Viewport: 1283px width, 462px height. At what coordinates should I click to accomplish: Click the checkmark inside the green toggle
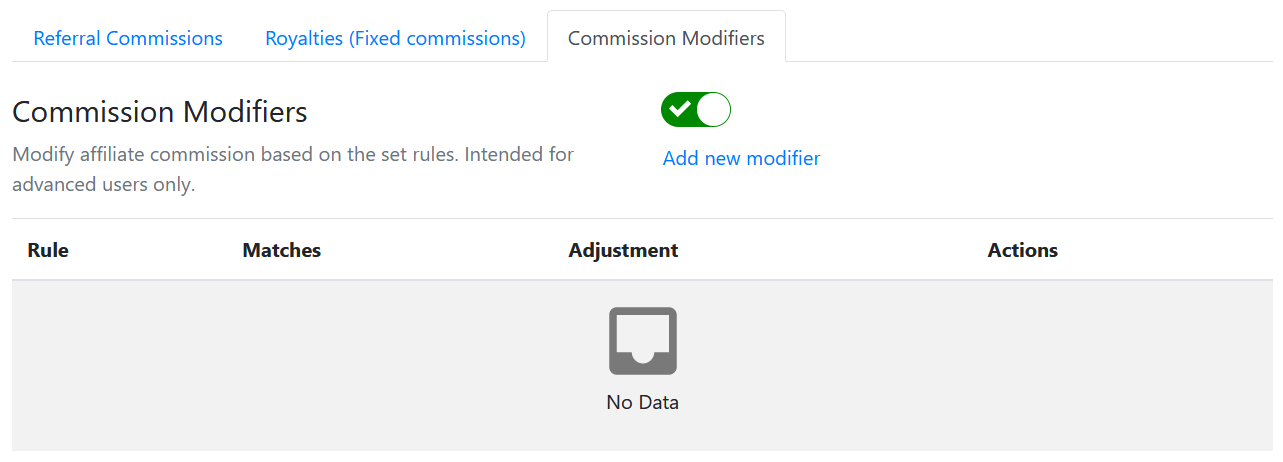click(680, 109)
